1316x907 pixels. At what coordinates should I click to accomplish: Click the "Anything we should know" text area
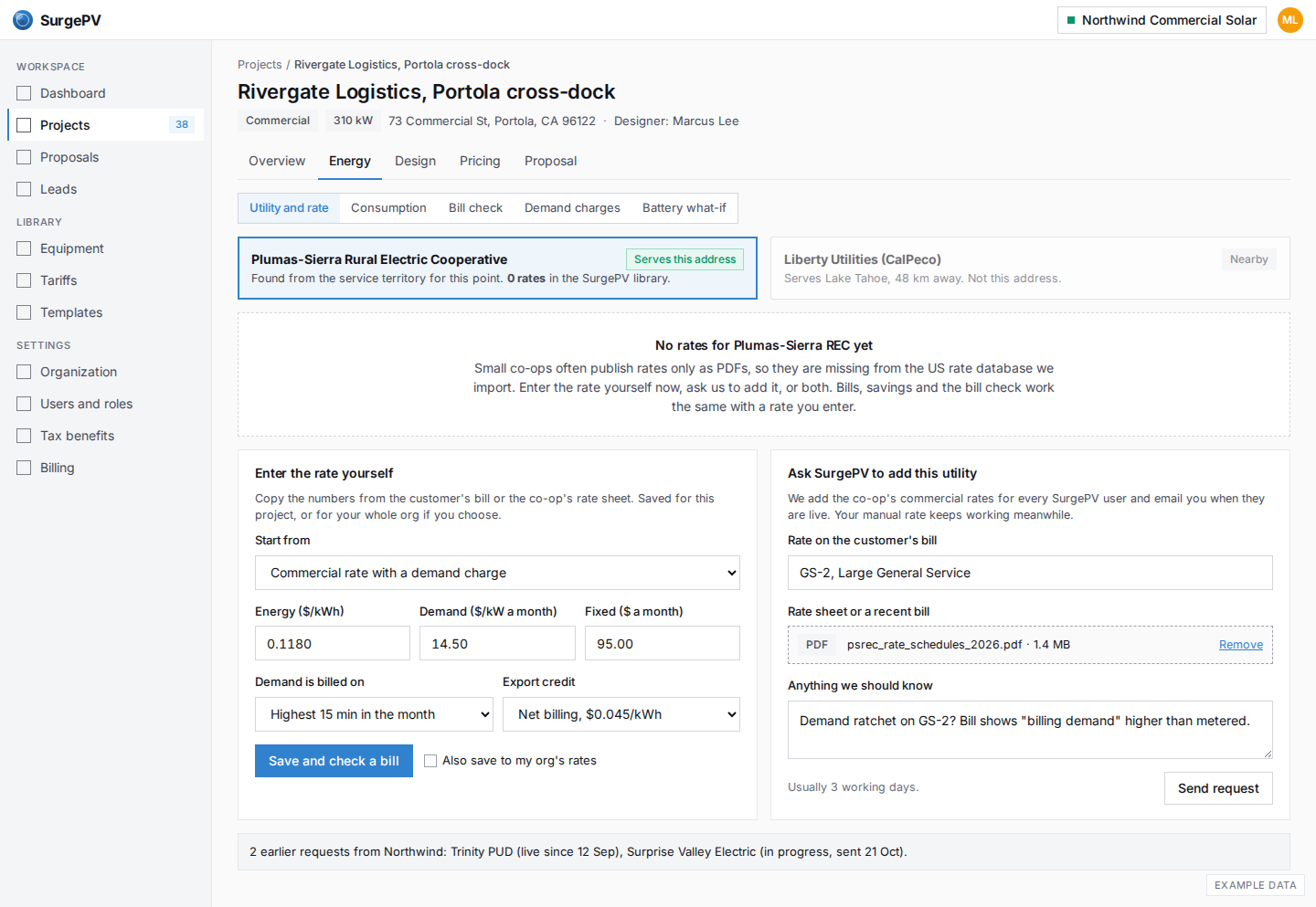point(1030,730)
